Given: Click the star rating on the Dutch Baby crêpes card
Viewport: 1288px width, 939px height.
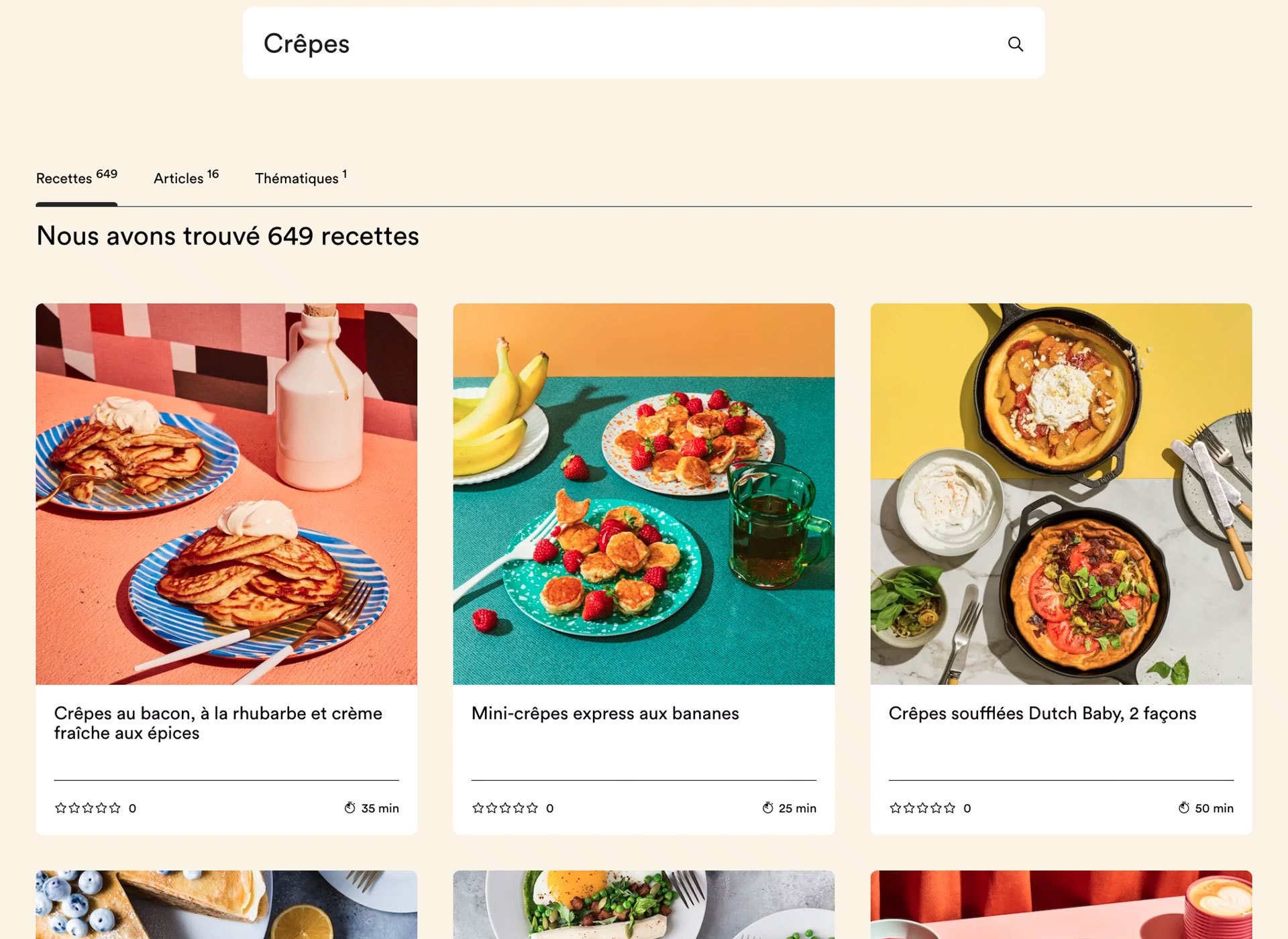Looking at the screenshot, I should (922, 808).
